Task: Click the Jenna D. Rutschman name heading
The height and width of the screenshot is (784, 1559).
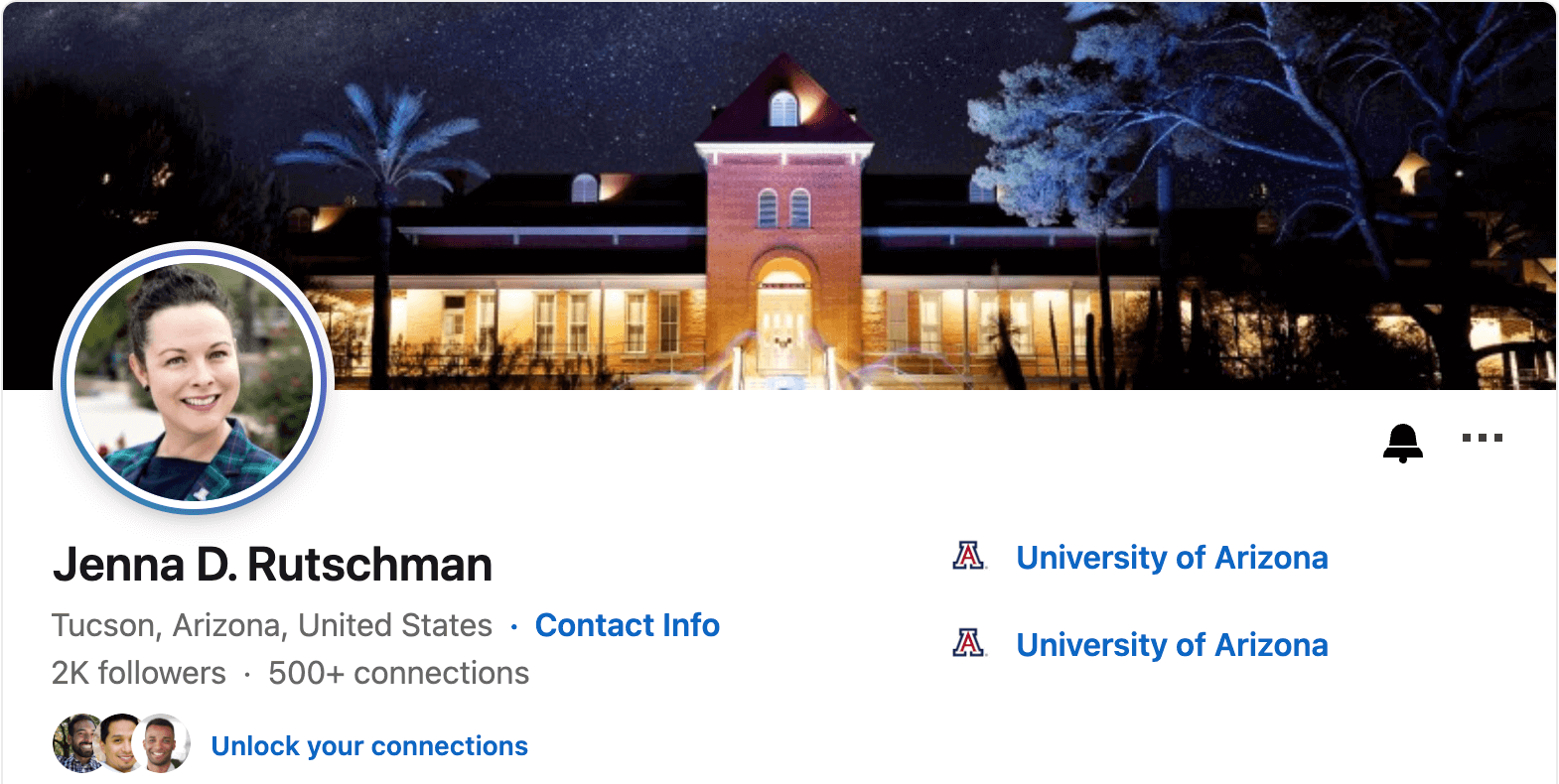Action: [272, 565]
